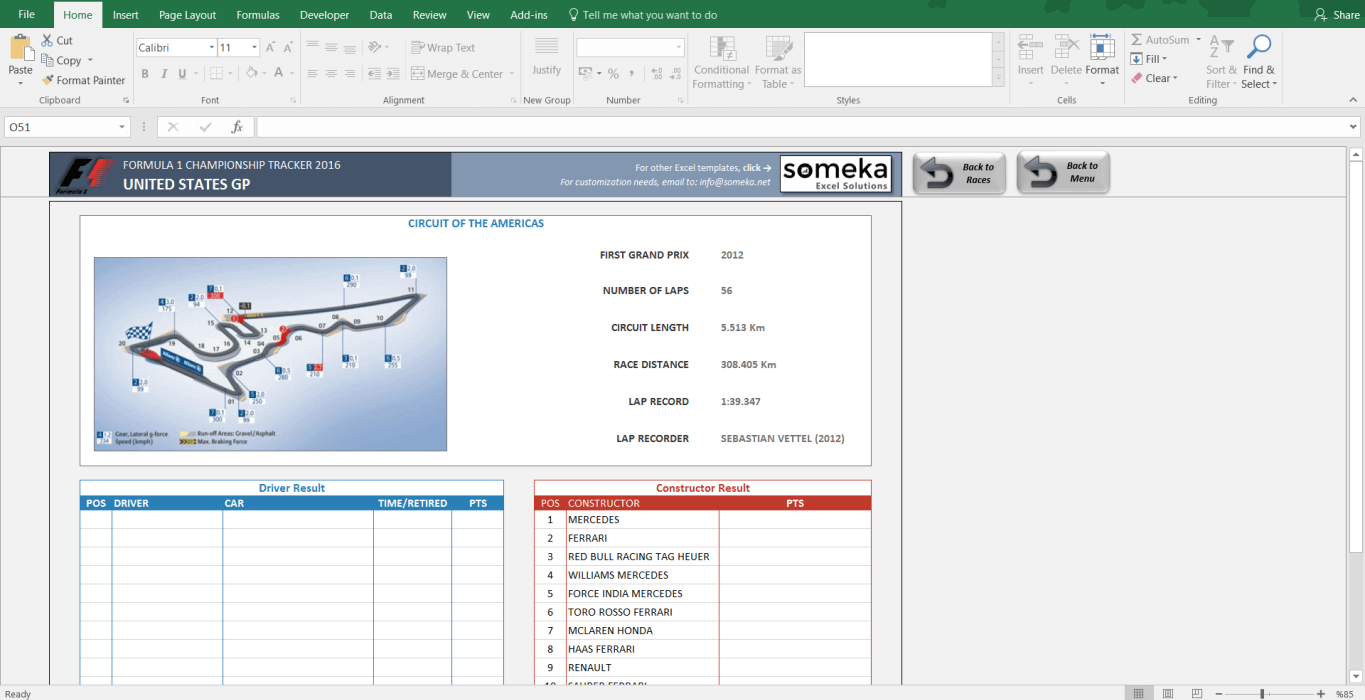Open the Calibri font name dropdown
The height and width of the screenshot is (700, 1365).
pos(211,47)
